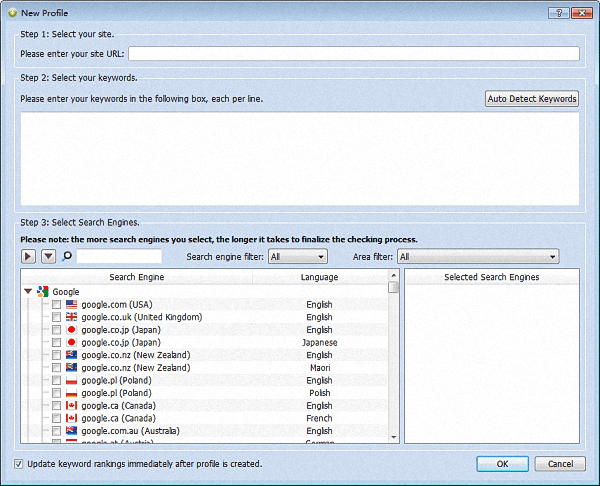This screenshot has width=600, height=486.
Task: Collapse the Google tree node
Action: 28,291
